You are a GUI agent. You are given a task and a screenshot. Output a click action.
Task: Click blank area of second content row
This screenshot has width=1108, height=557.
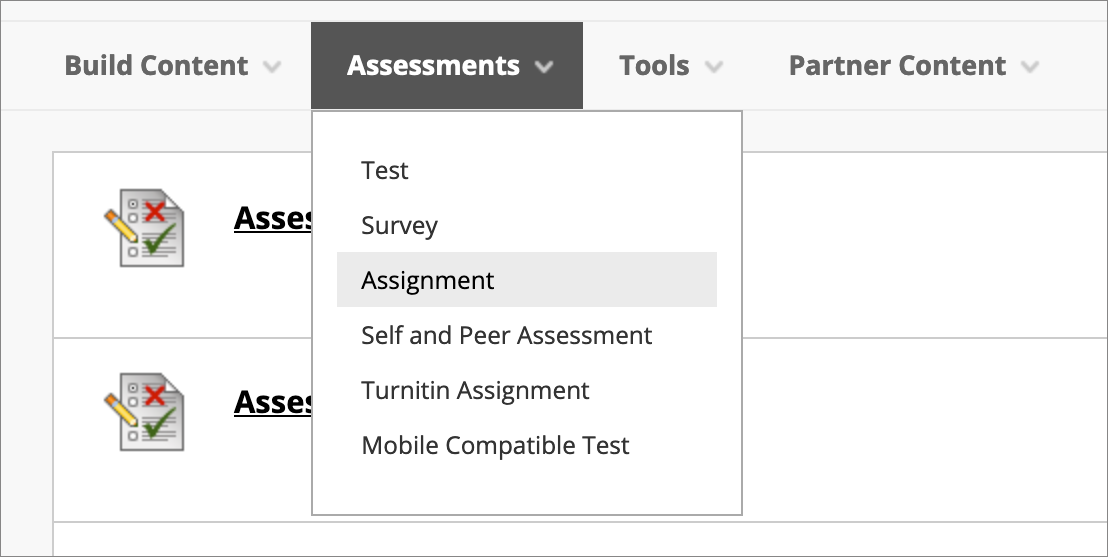(x=919, y=430)
